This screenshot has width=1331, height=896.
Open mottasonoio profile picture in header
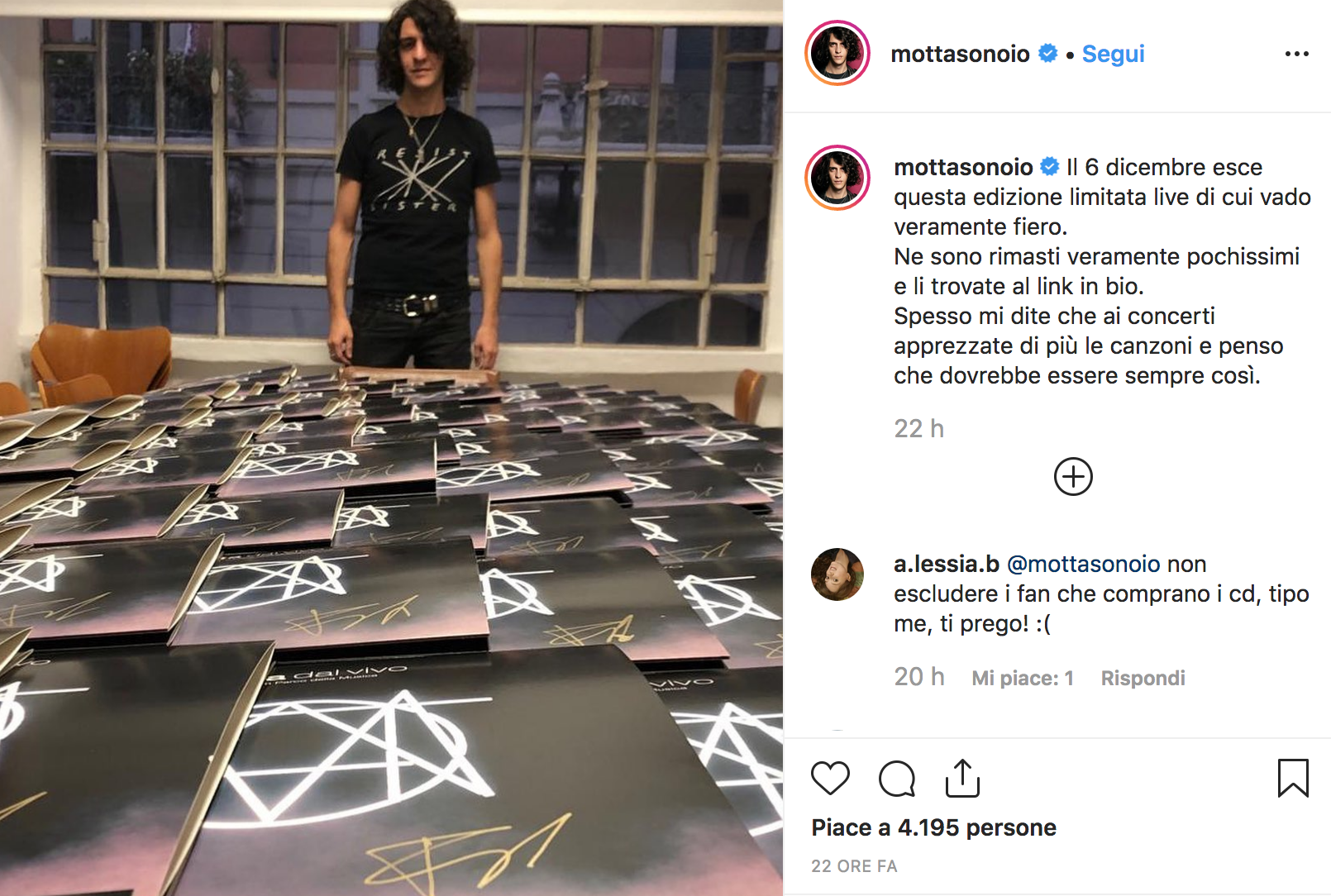837,54
